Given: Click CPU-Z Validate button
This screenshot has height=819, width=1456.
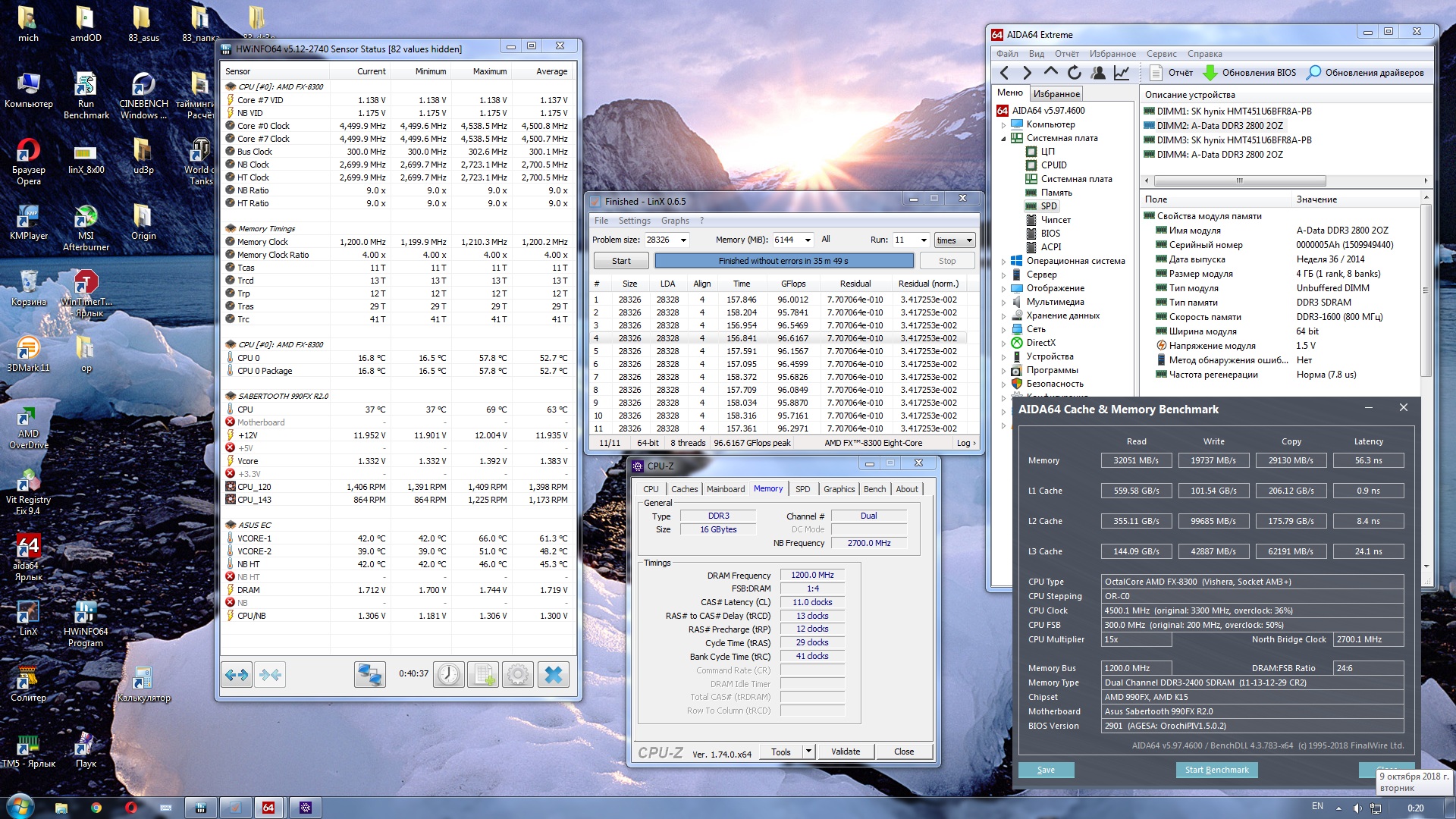Looking at the screenshot, I should tap(845, 752).
